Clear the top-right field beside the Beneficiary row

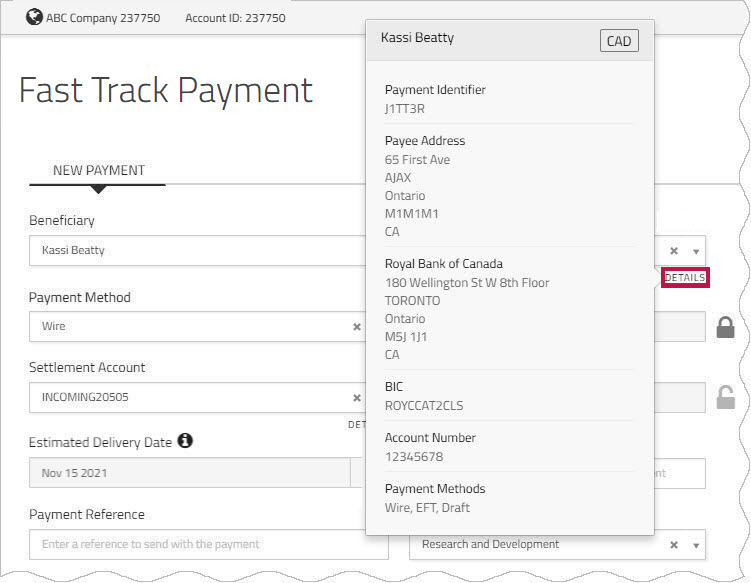674,251
